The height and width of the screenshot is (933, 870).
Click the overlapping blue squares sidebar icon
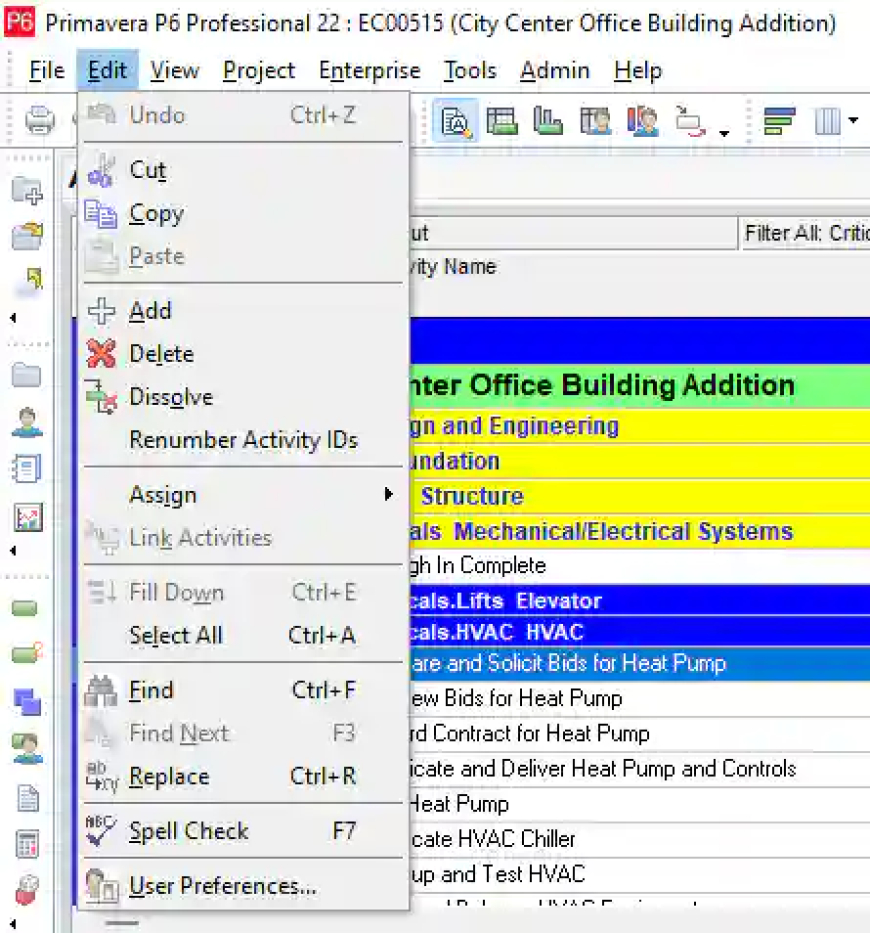click(x=27, y=702)
